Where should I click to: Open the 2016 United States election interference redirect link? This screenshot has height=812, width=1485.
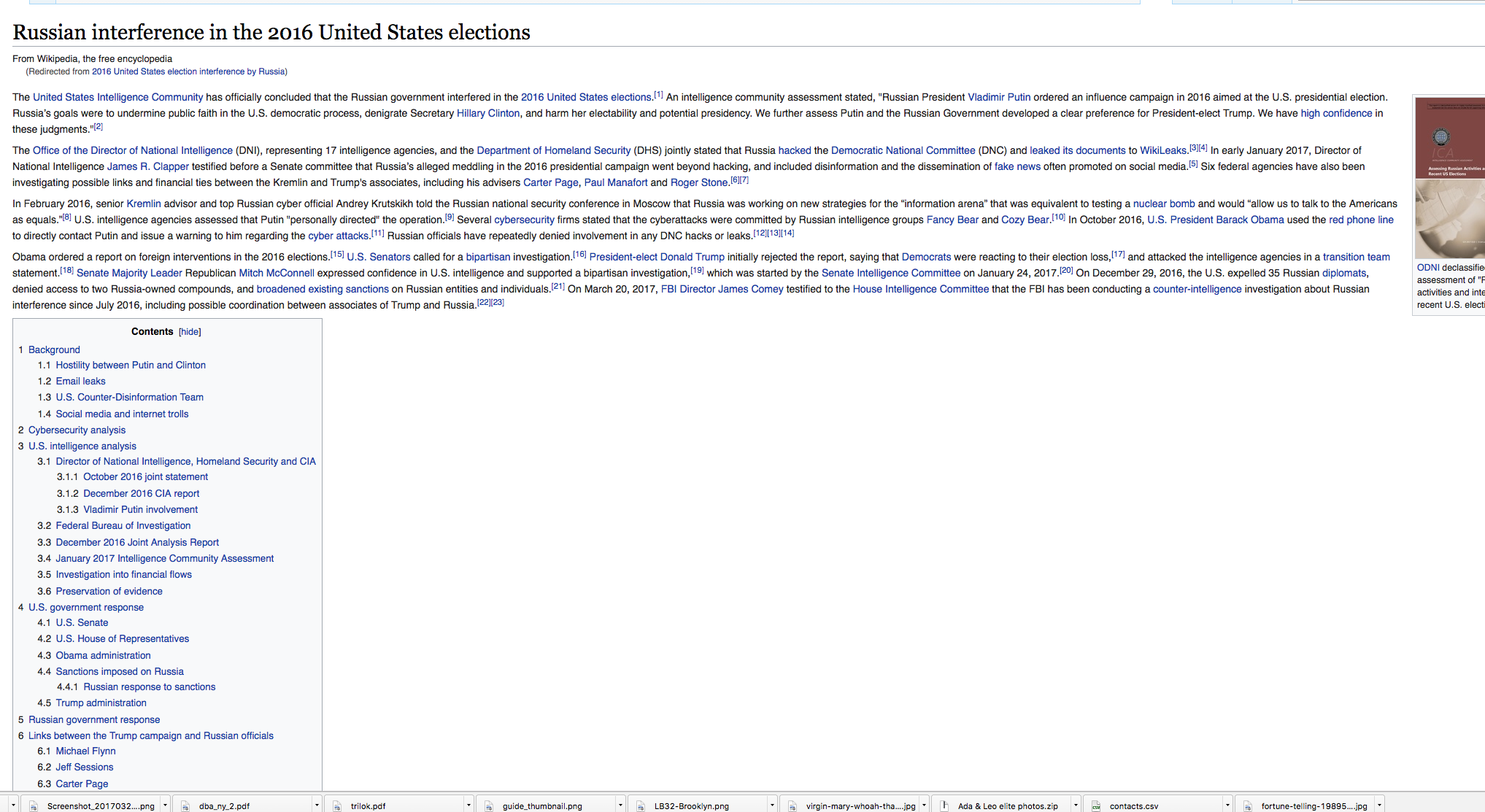pos(188,71)
